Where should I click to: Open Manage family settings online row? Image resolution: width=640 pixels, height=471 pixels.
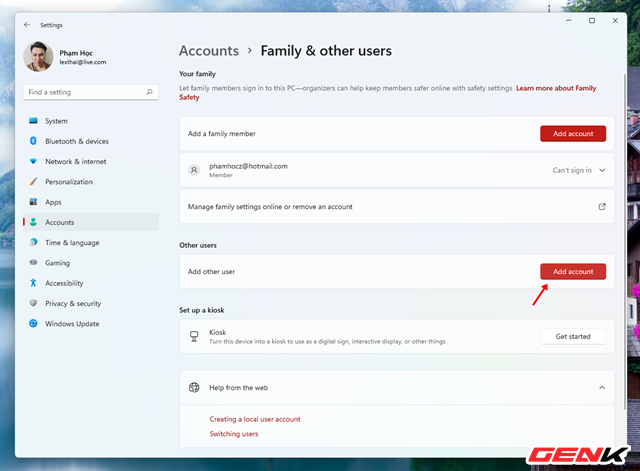pos(397,207)
